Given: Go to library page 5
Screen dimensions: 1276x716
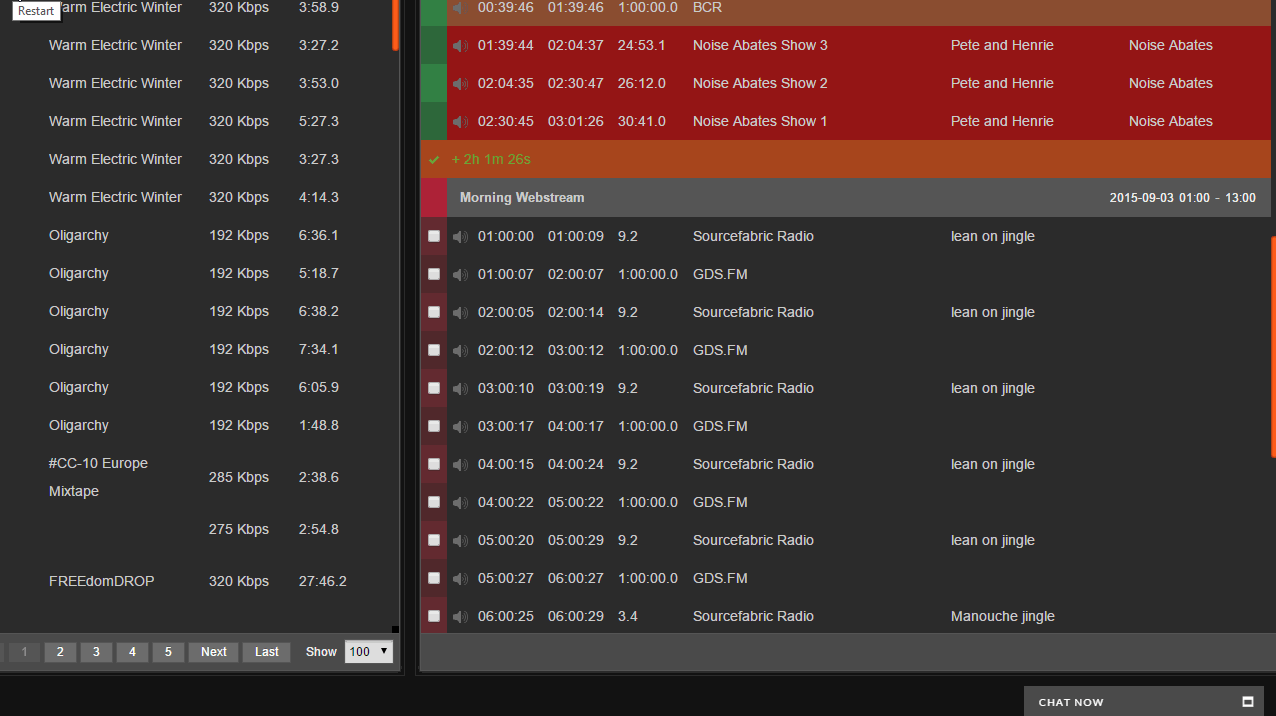Looking at the screenshot, I should pyautogui.click(x=168, y=652).
